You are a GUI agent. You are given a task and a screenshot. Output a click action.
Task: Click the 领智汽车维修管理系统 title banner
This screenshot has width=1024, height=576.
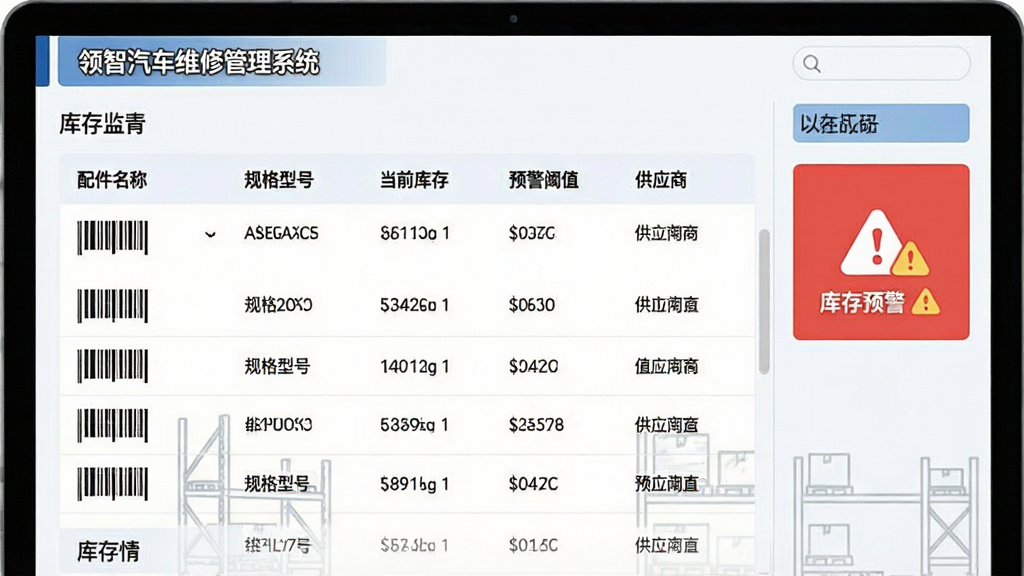[x=222, y=61]
